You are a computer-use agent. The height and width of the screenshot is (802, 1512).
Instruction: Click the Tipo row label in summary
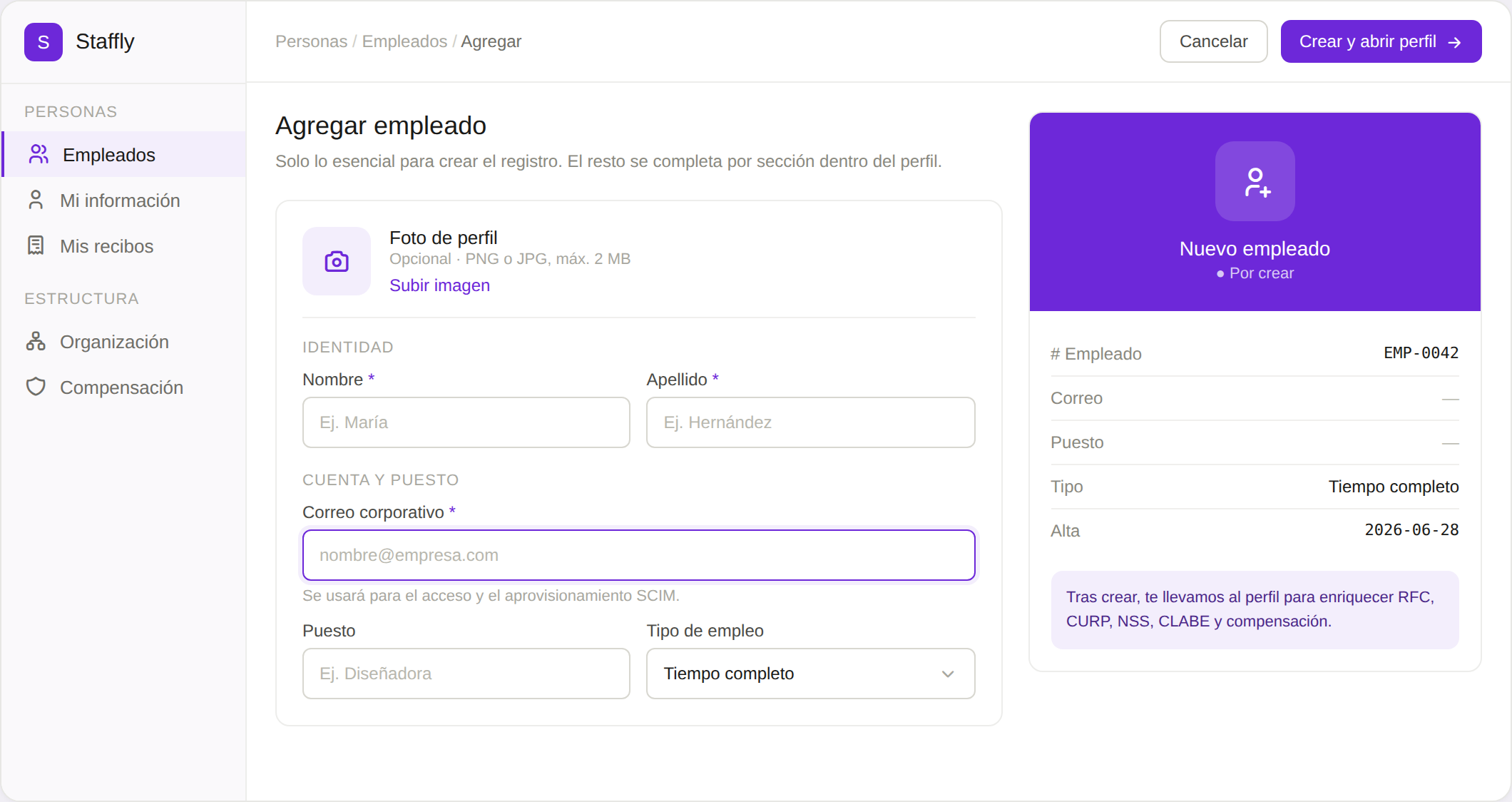tap(1066, 487)
